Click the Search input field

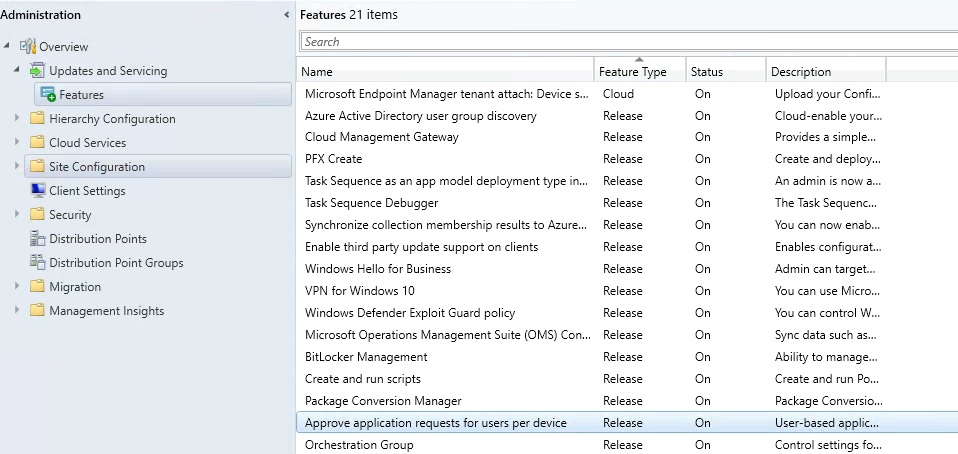[x=628, y=42]
